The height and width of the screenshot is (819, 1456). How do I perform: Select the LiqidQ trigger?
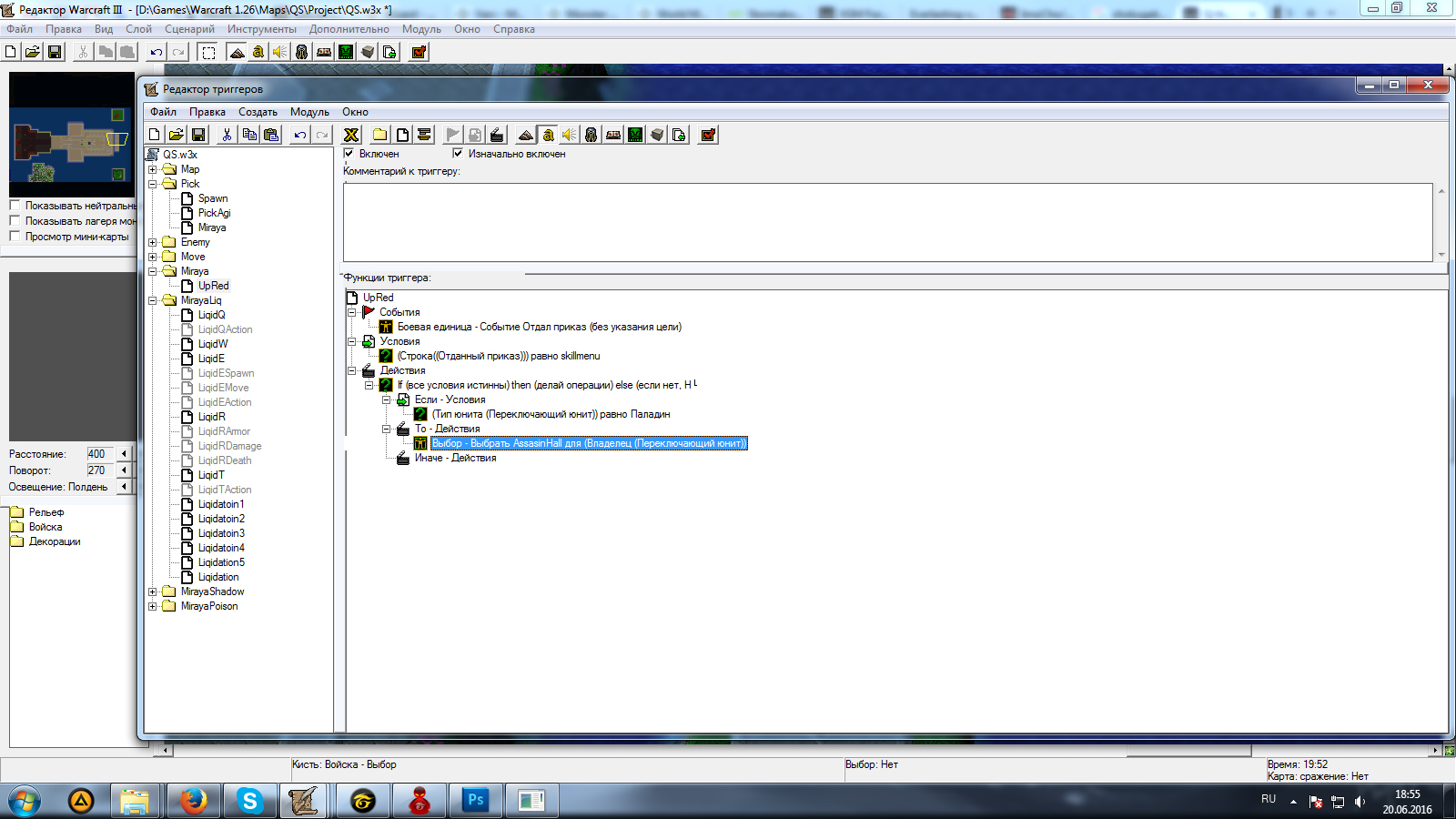click(x=212, y=315)
